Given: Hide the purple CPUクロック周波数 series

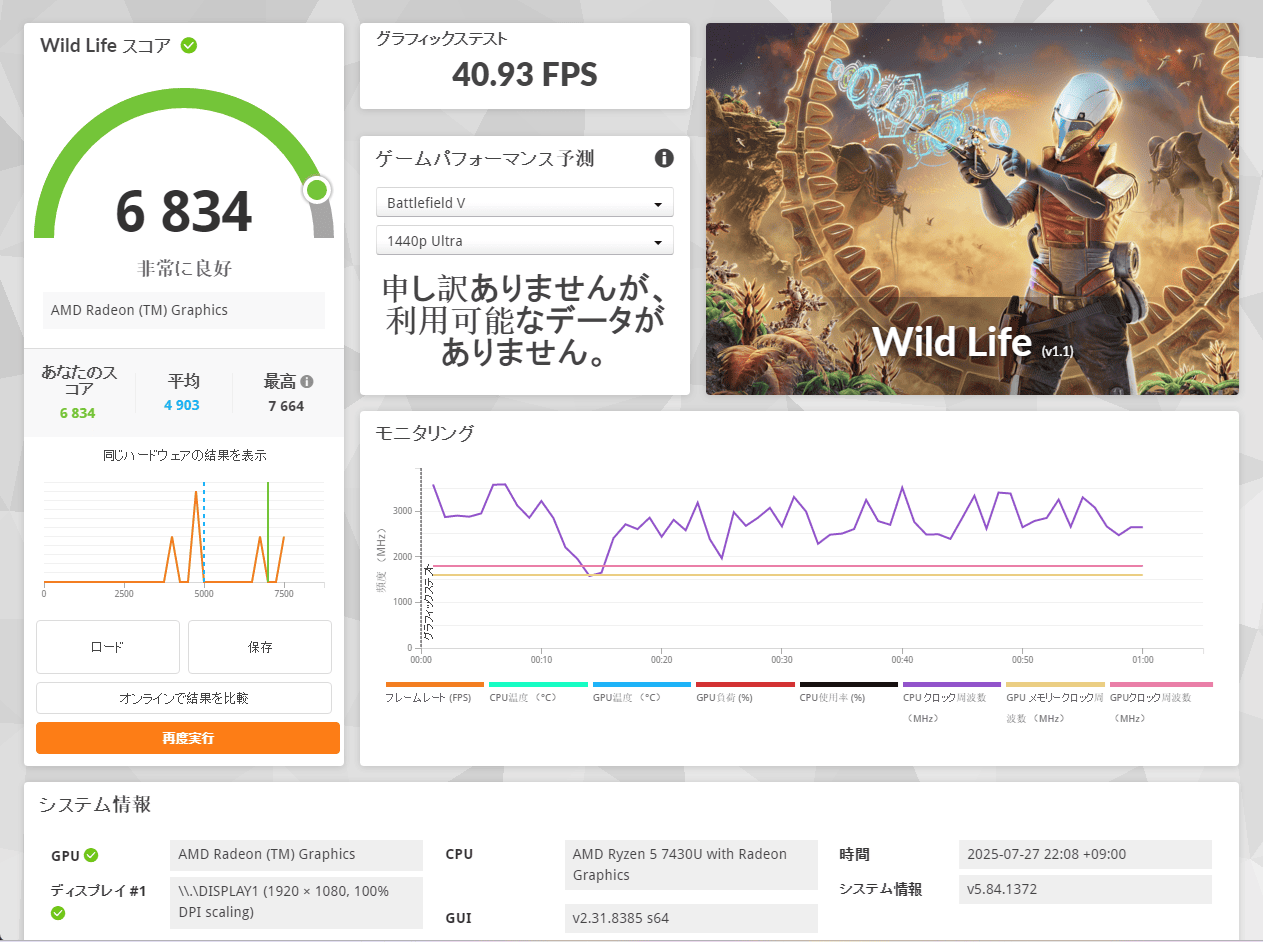Looking at the screenshot, I should click(x=950, y=697).
